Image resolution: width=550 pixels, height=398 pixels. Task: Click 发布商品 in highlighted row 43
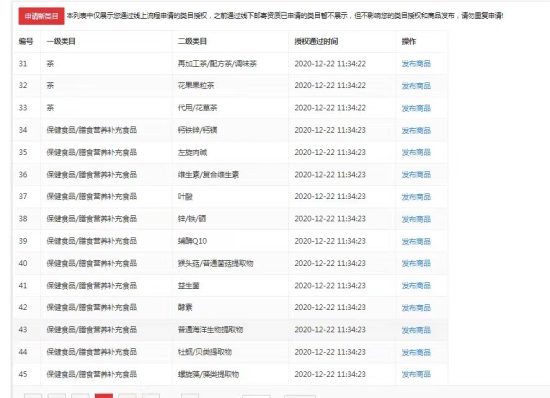(416, 330)
